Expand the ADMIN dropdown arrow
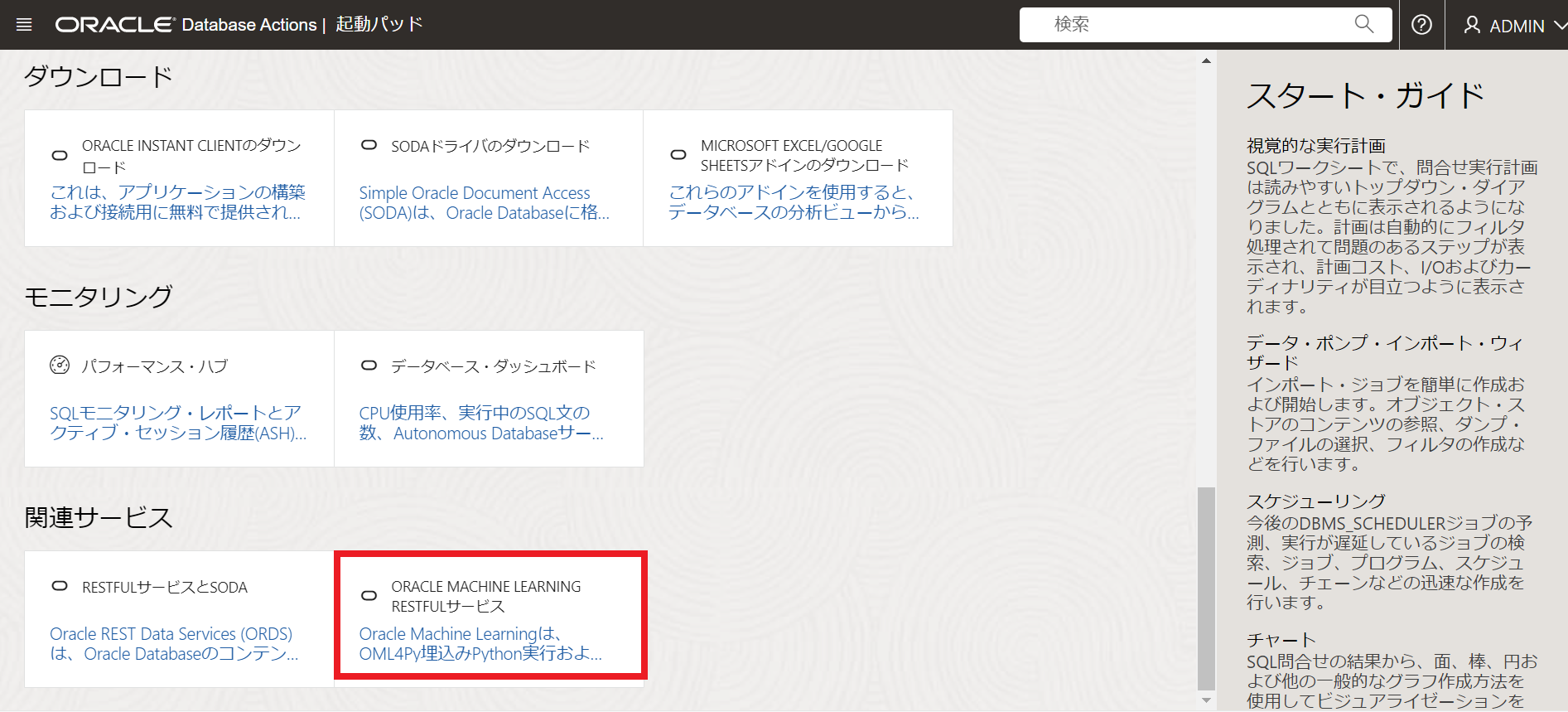Viewport: 1568px width, 712px height. tap(1560, 26)
